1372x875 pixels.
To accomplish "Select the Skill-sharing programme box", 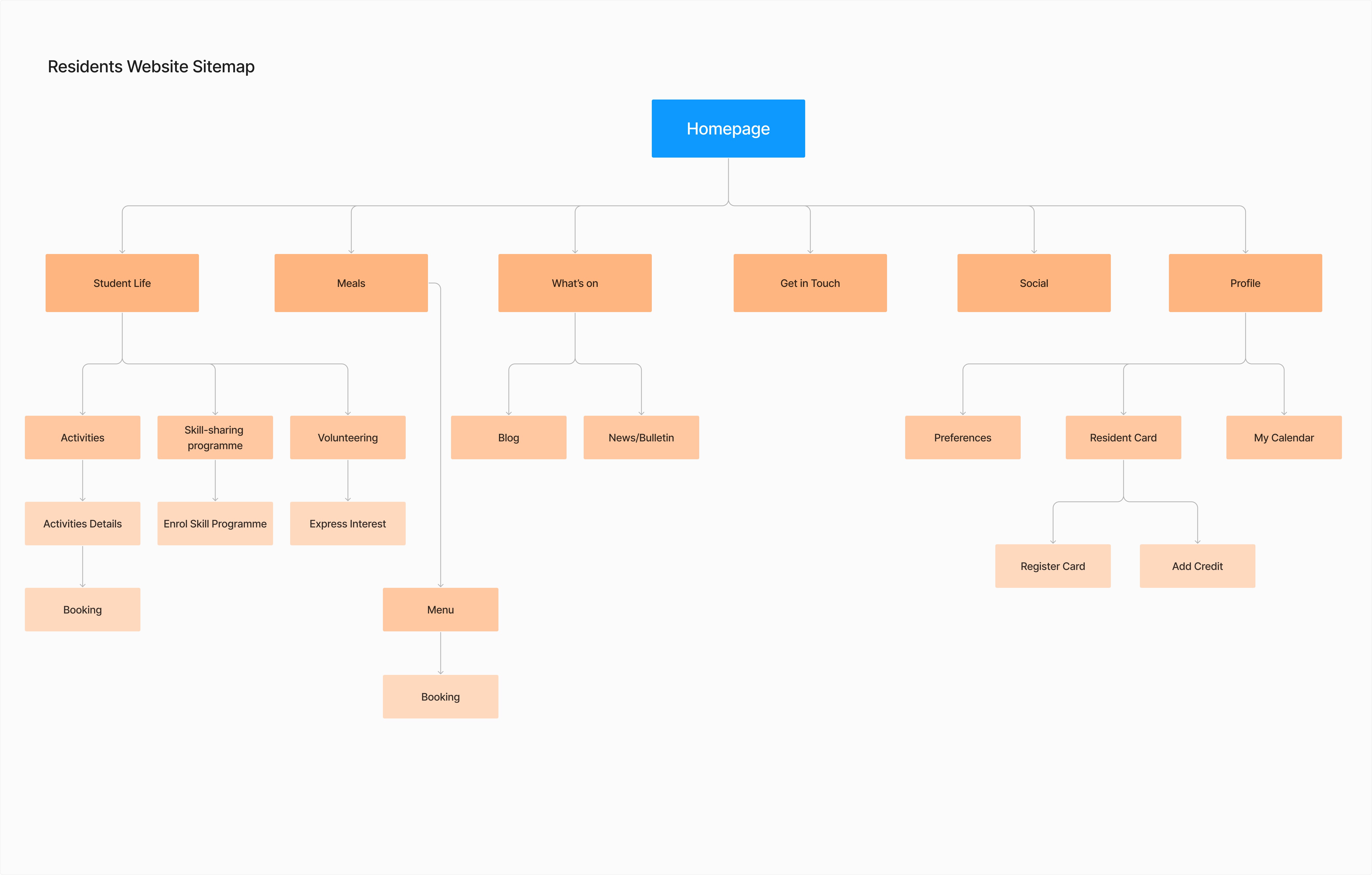I will [x=215, y=437].
